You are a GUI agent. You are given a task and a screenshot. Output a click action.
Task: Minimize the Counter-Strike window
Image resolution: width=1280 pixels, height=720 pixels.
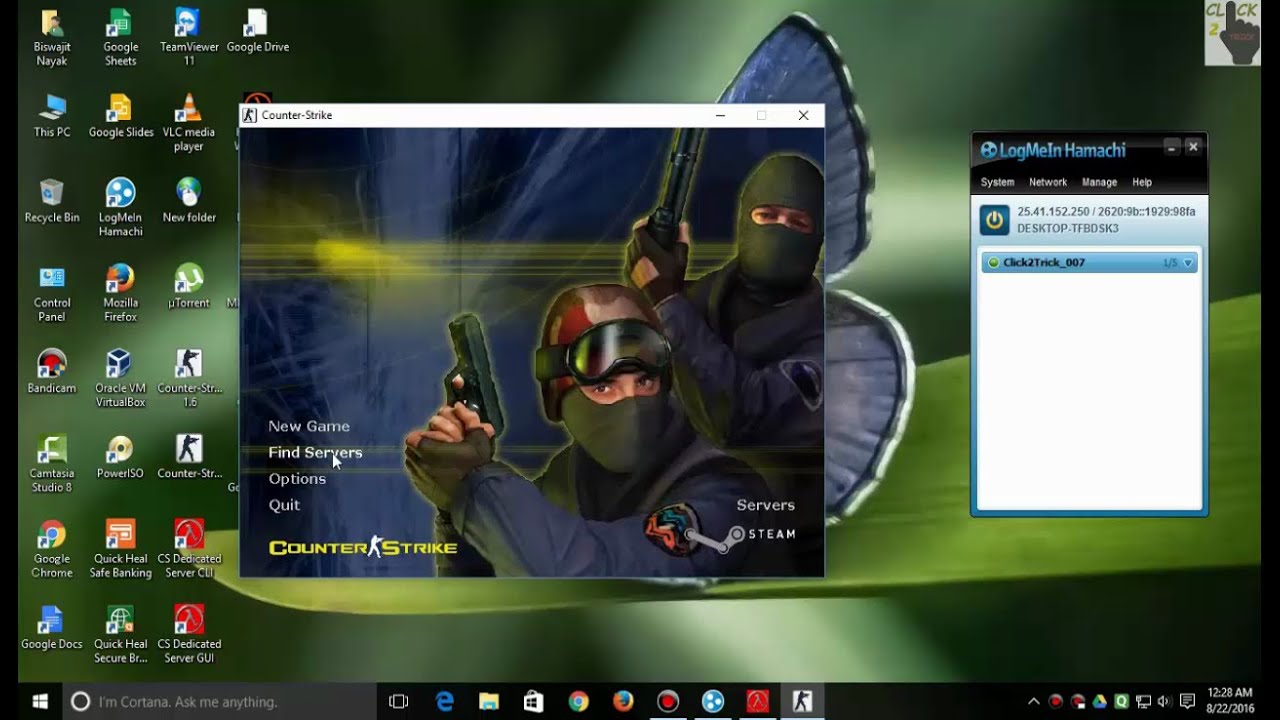coord(720,115)
